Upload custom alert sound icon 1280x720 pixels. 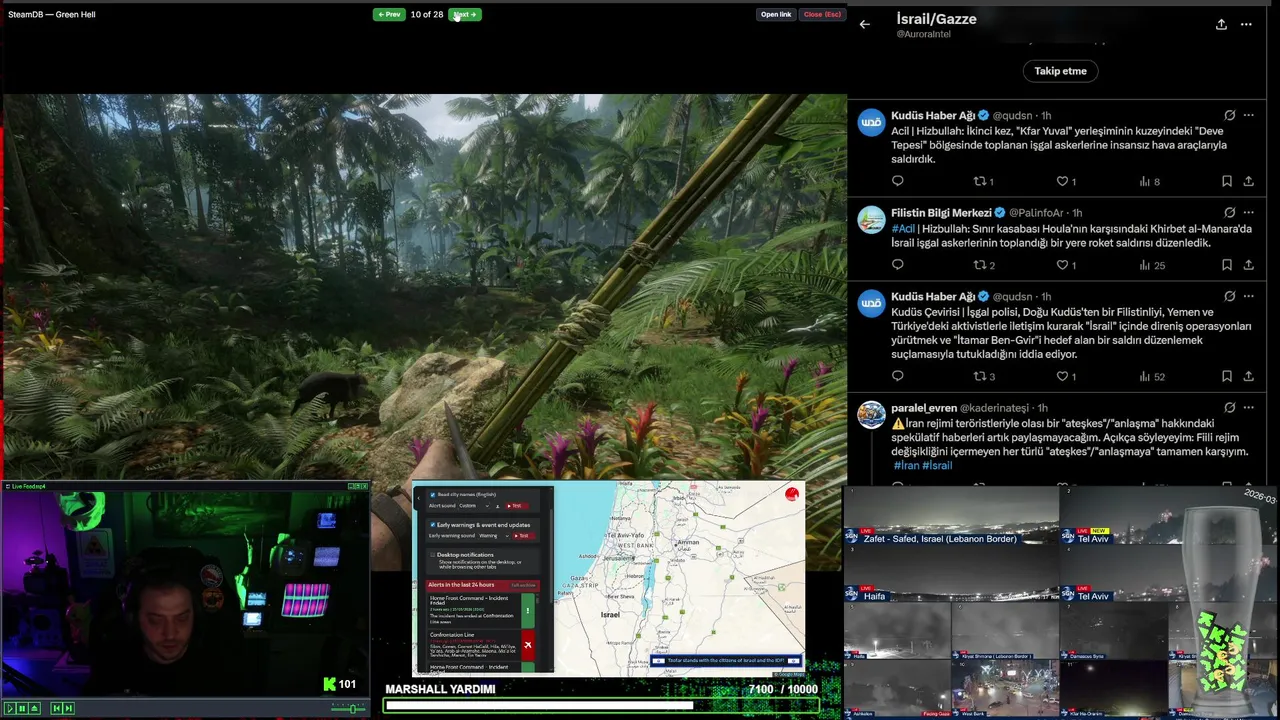tap(498, 506)
